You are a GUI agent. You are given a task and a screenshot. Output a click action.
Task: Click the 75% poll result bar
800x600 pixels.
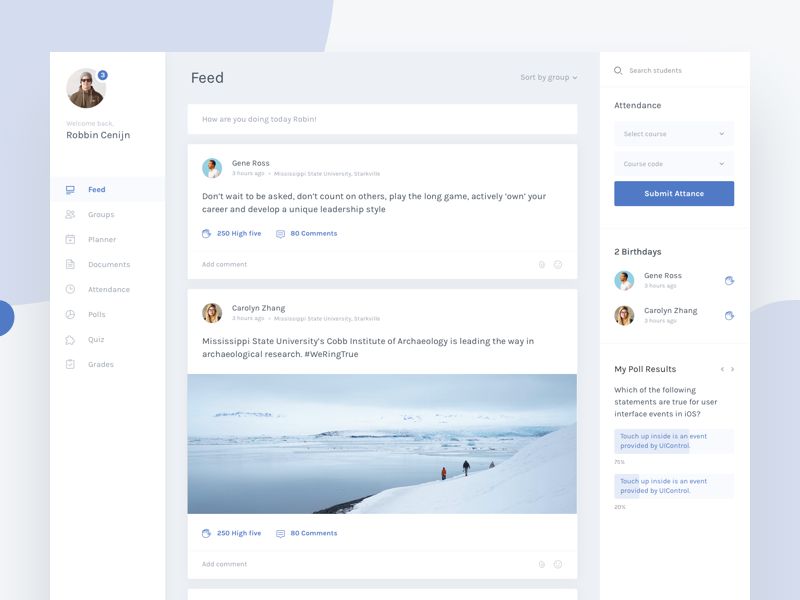coord(674,440)
